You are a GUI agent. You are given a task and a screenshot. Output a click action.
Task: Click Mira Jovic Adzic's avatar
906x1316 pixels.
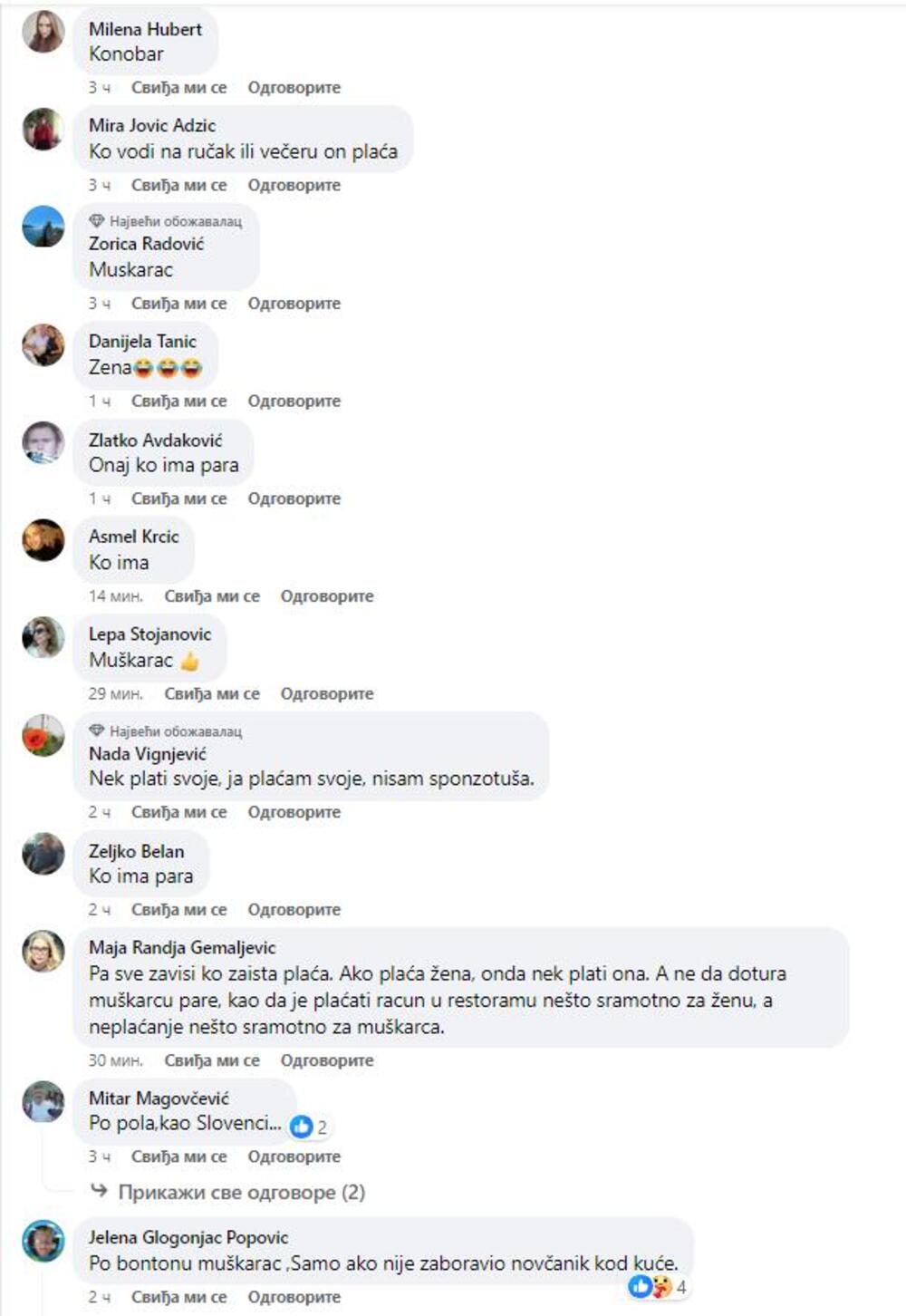pyautogui.click(x=43, y=129)
